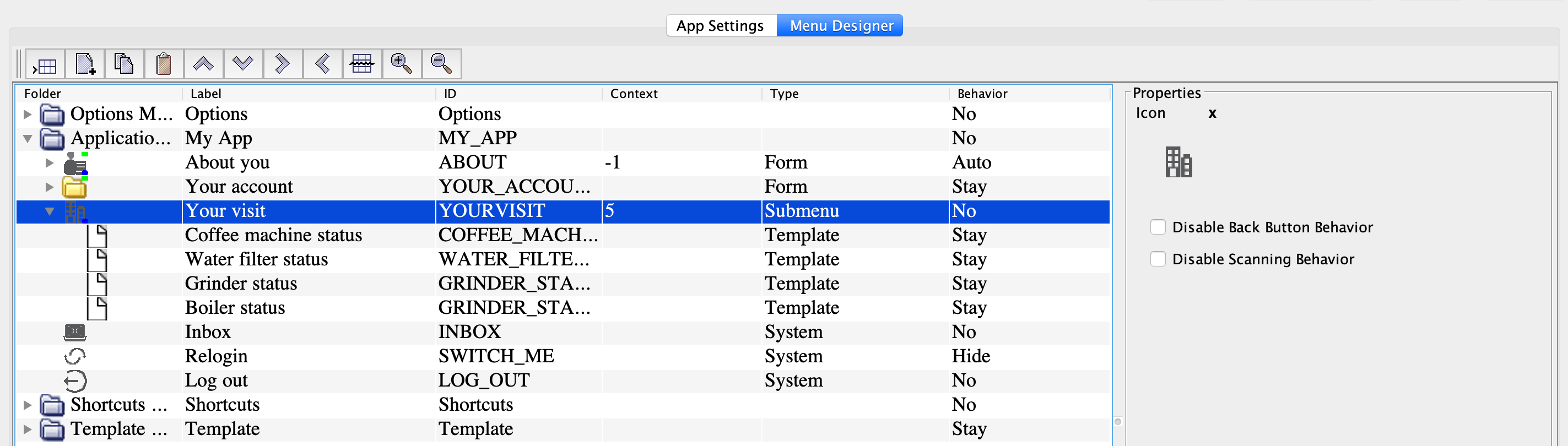Select the Coffee machine status row
Screen dimensions: 1568x446
click(273, 236)
